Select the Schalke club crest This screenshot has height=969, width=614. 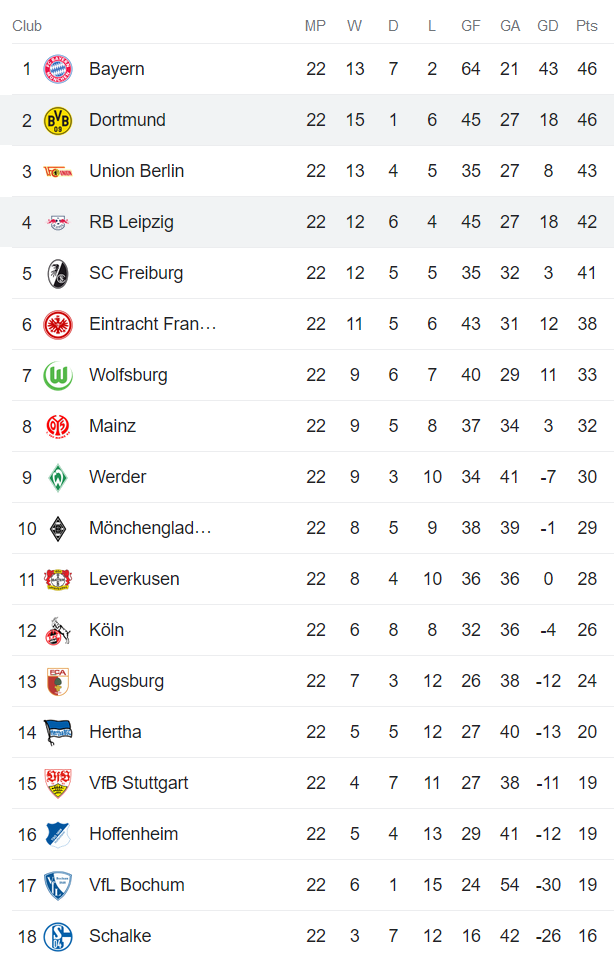pyautogui.click(x=58, y=936)
